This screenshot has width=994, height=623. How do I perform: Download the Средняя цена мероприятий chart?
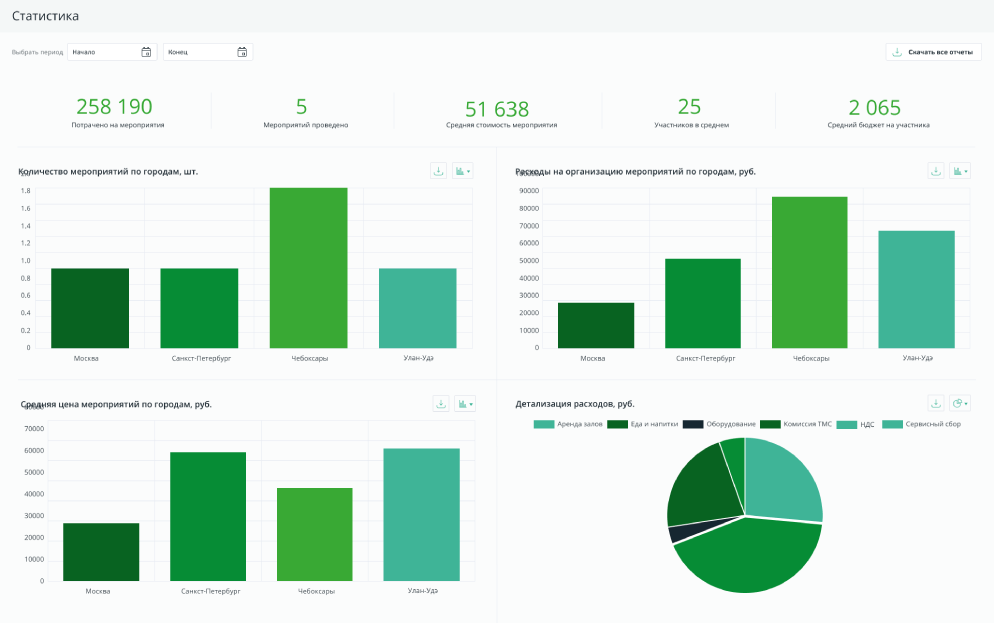(440, 404)
